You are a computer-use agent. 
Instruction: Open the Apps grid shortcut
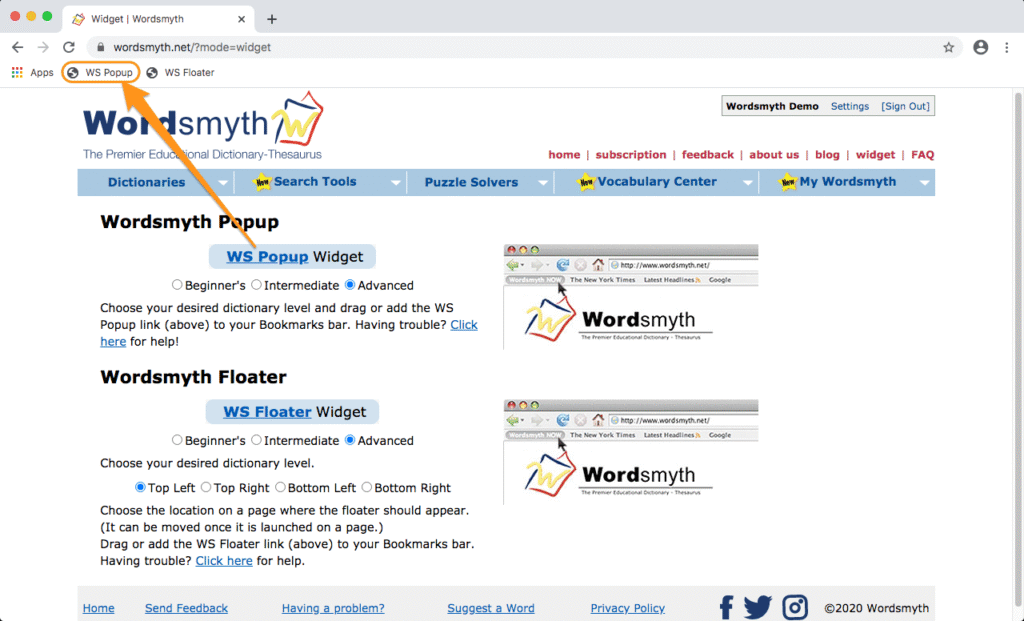[32, 72]
